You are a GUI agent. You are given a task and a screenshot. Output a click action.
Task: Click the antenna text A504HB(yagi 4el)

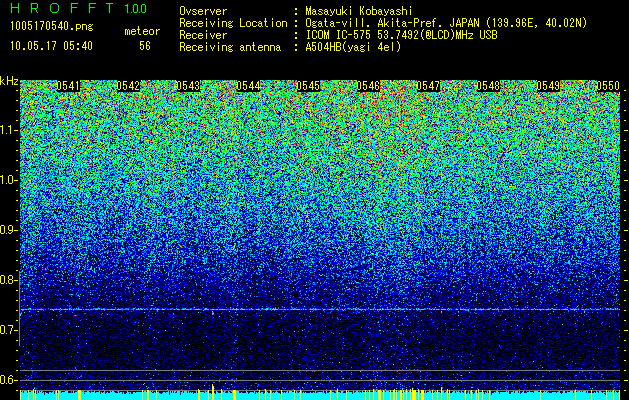[x=353, y=47]
